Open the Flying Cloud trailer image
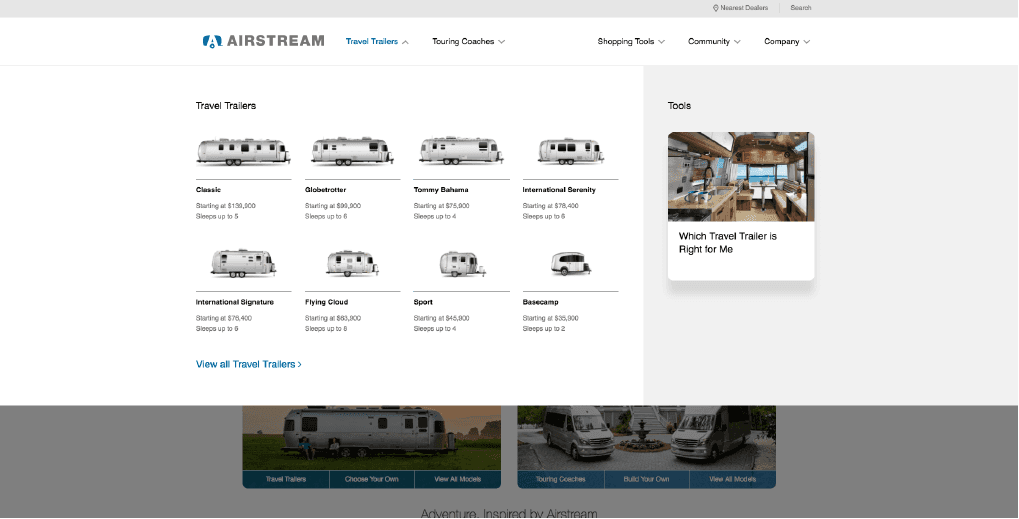 352,264
